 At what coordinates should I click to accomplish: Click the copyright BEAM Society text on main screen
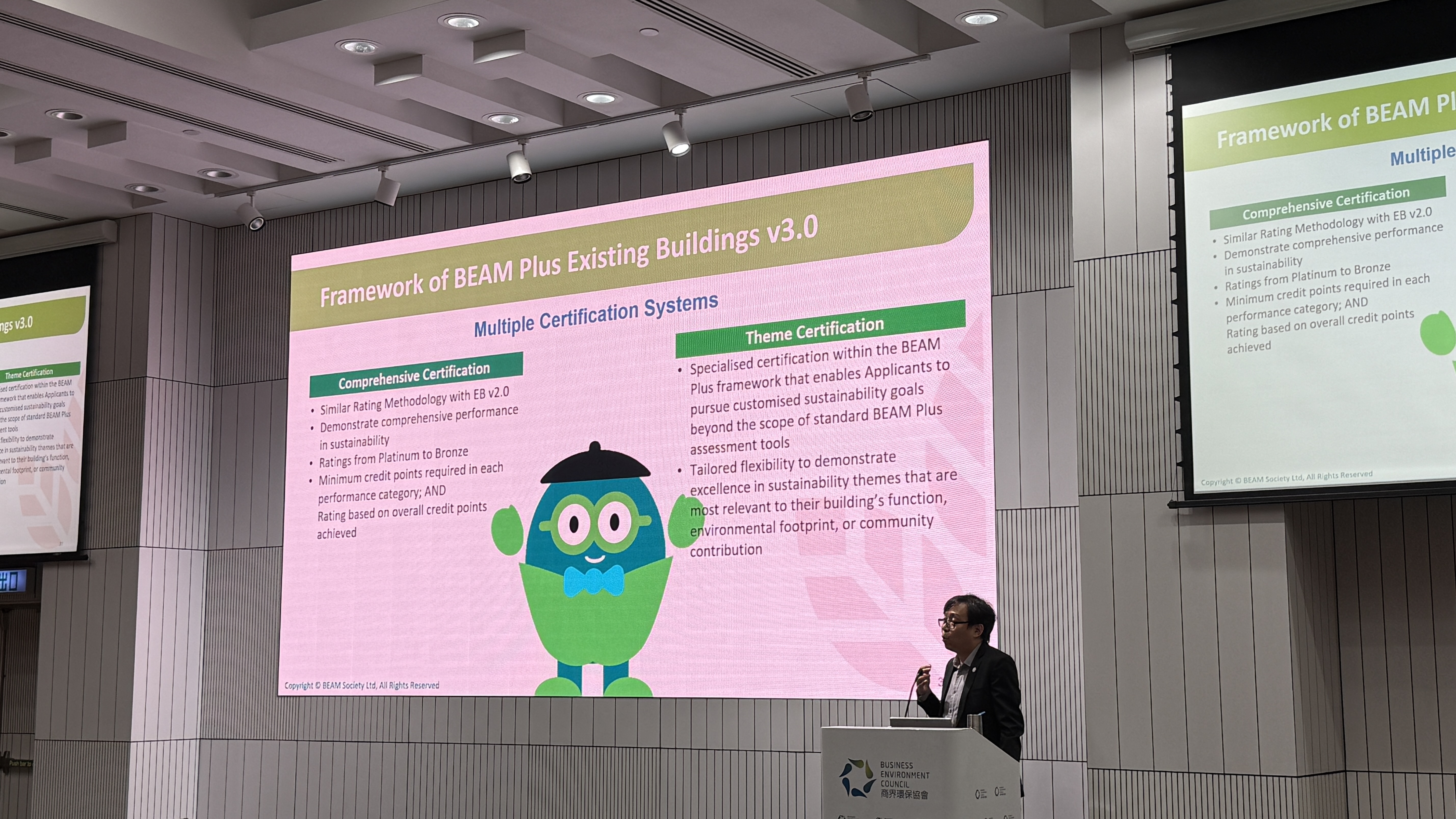coord(362,686)
